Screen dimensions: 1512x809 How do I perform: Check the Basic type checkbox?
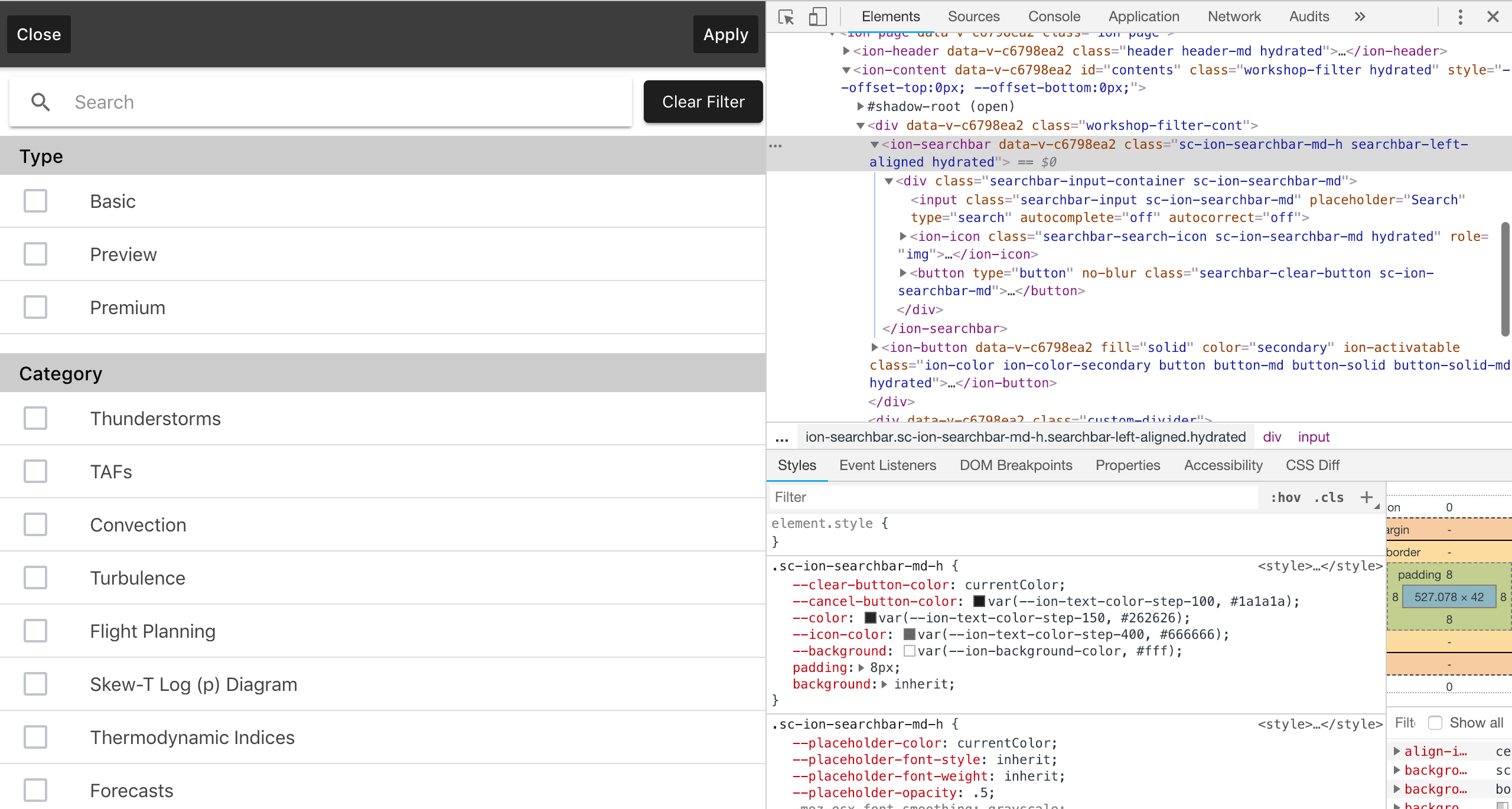pos(35,201)
